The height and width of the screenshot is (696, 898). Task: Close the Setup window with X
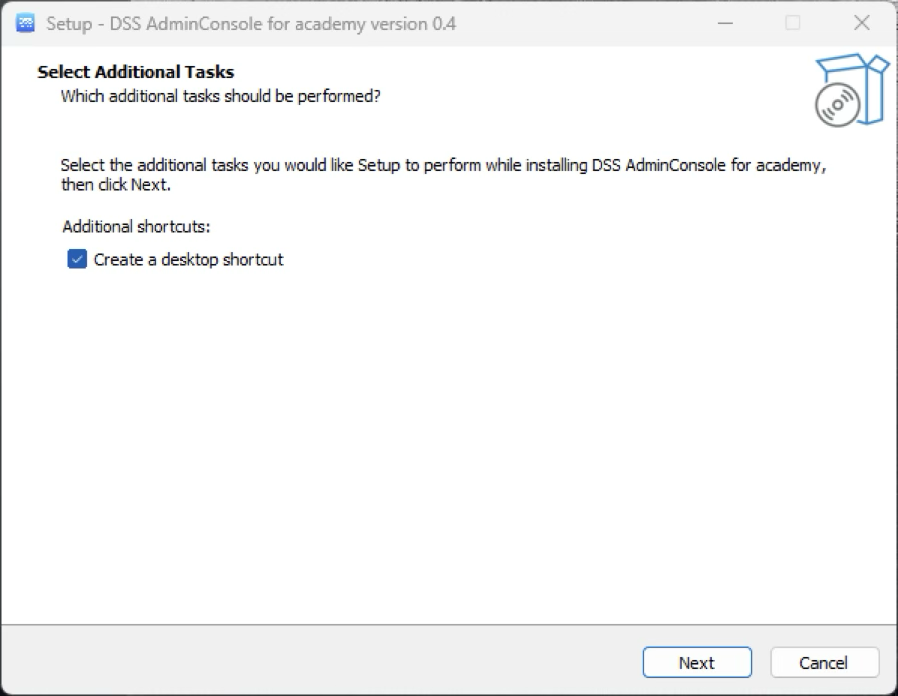point(860,23)
